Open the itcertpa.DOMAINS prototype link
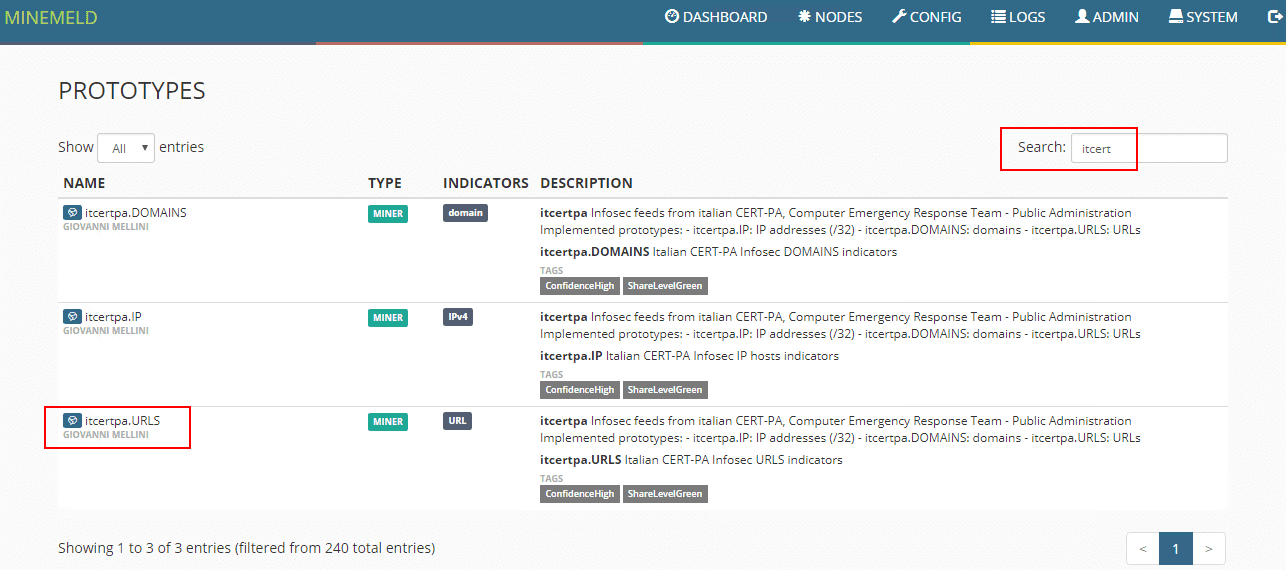Screen dimensions: 1286x570 136,212
